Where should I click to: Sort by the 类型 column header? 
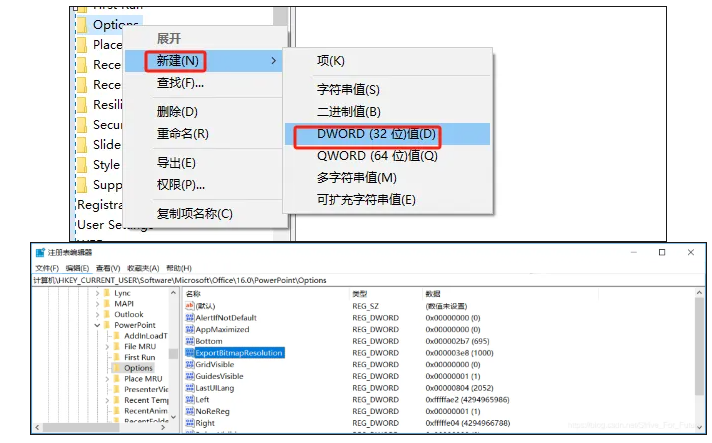(x=386, y=294)
